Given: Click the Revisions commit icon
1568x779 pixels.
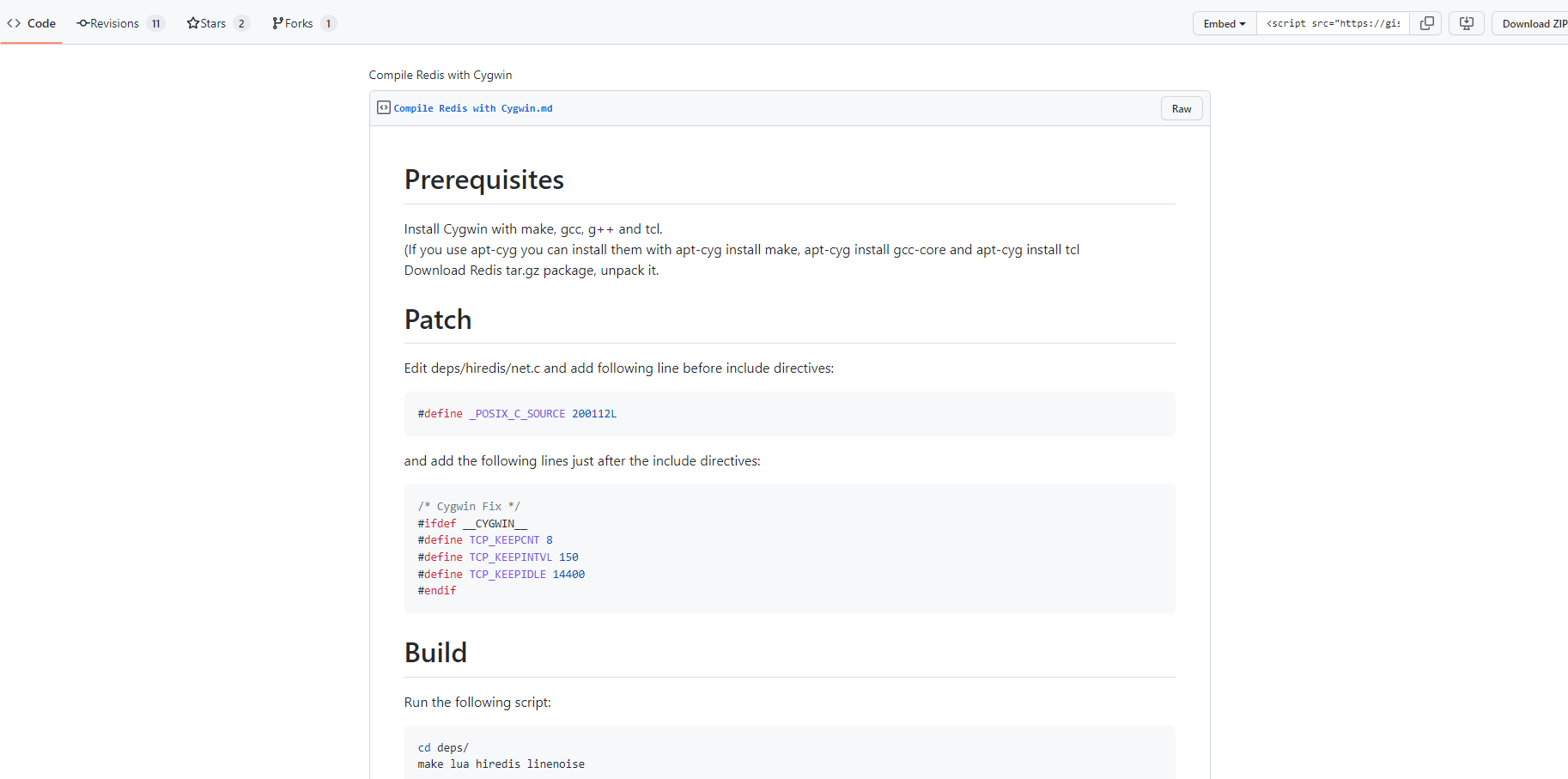Looking at the screenshot, I should click(x=83, y=23).
